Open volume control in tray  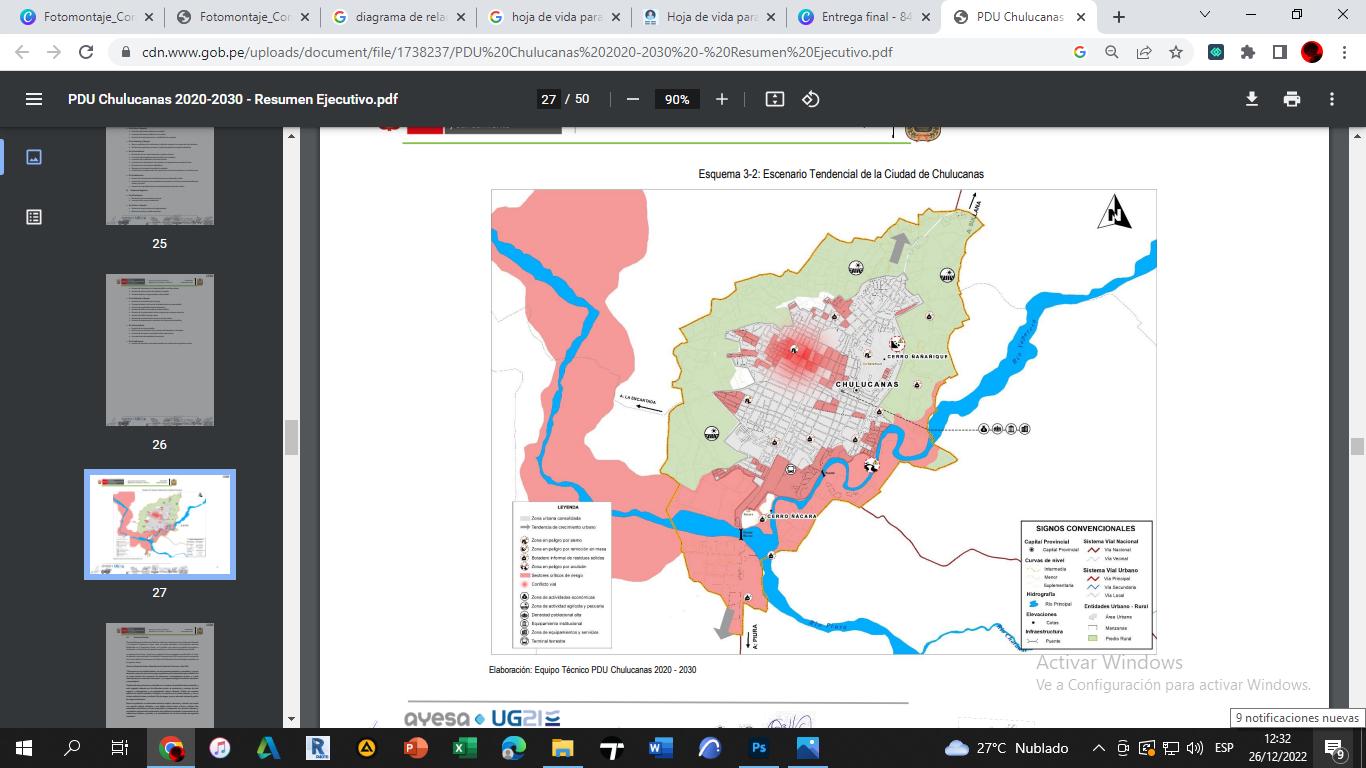(1195, 748)
